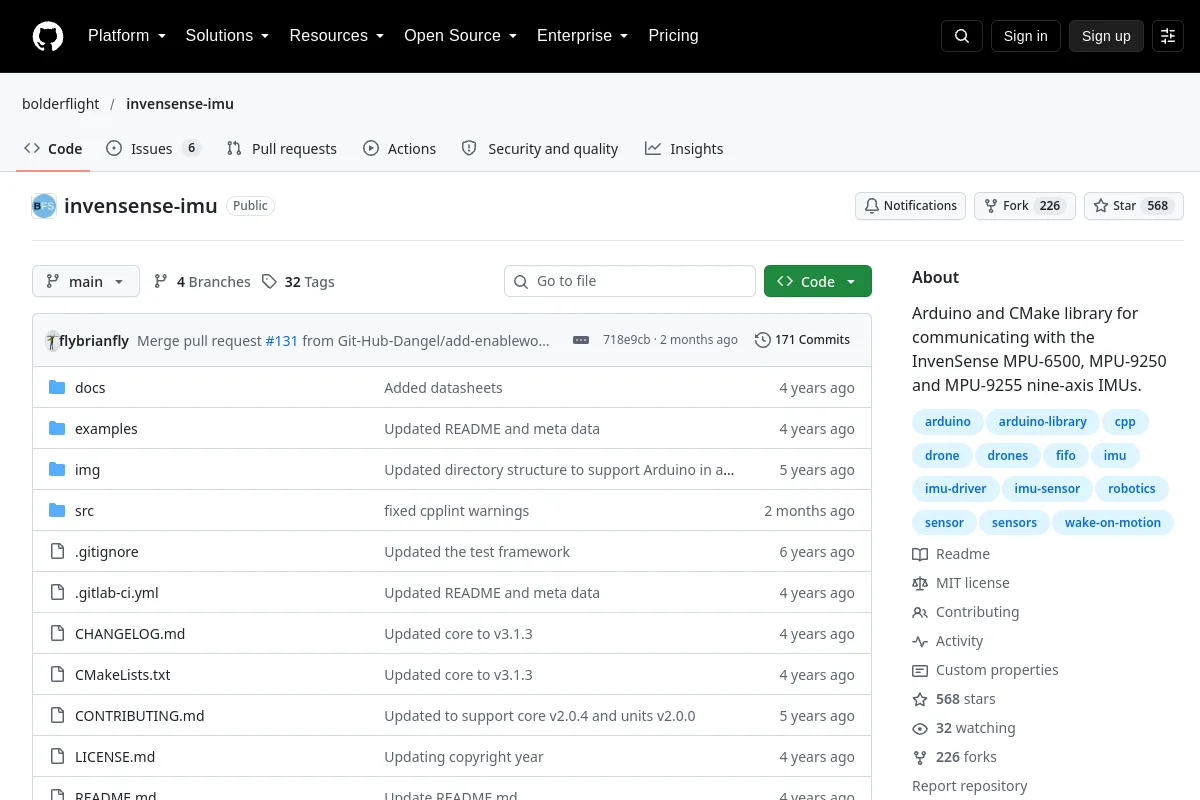
Task: Click the Activity pulse icon
Action: 920,641
